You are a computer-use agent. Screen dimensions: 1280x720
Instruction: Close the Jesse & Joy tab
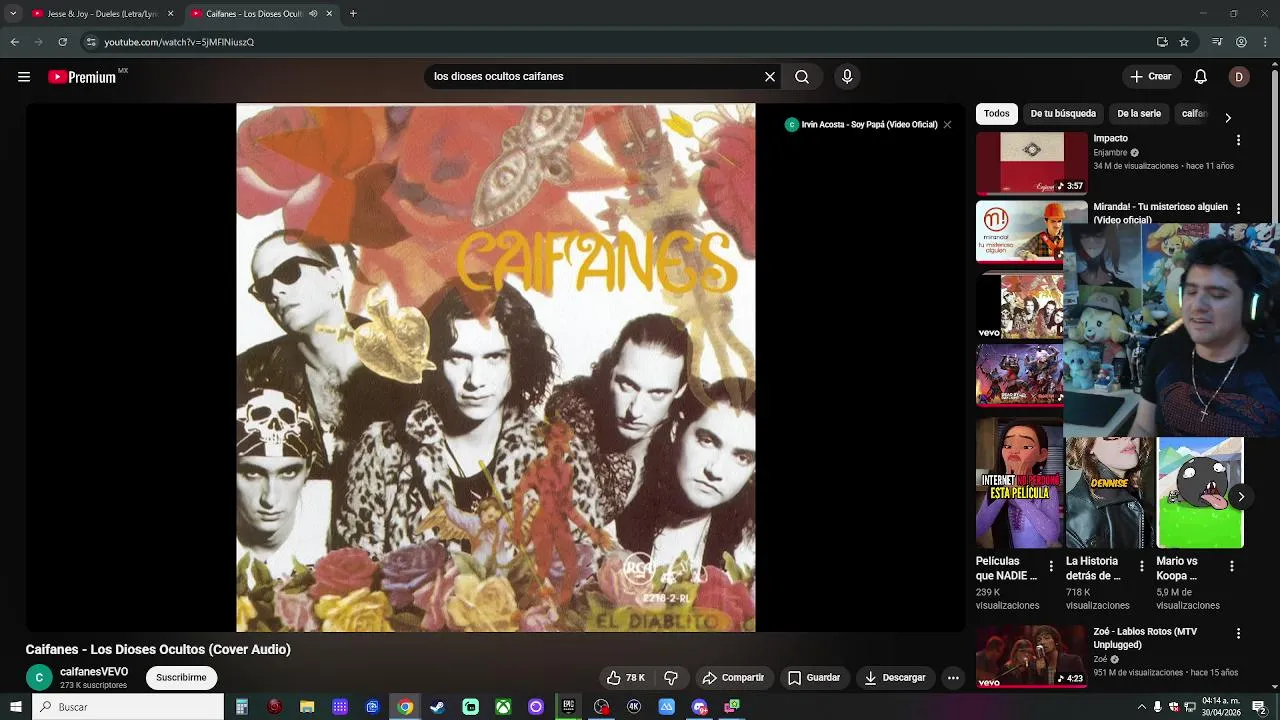[x=171, y=14]
